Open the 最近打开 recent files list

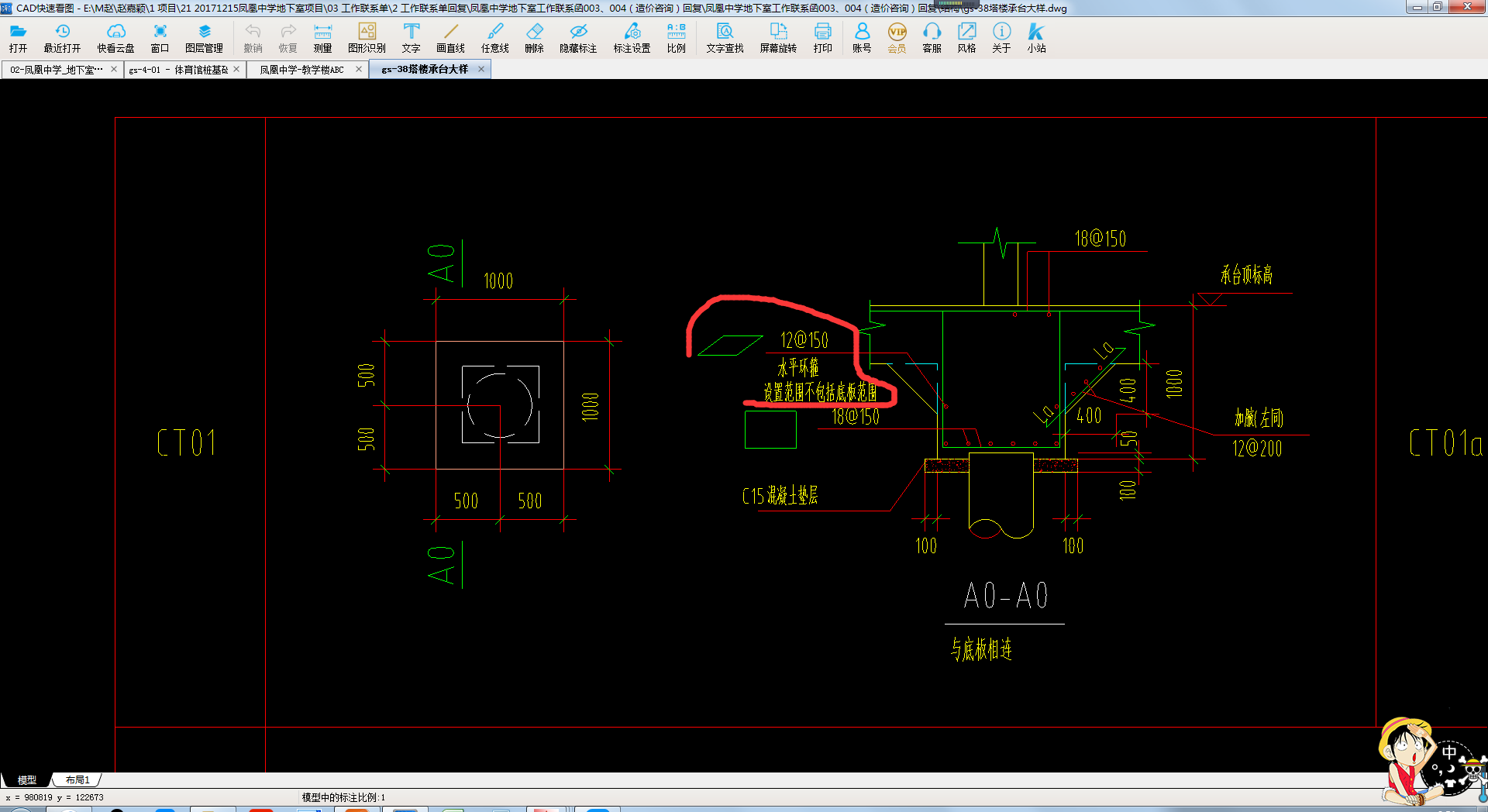tap(62, 37)
